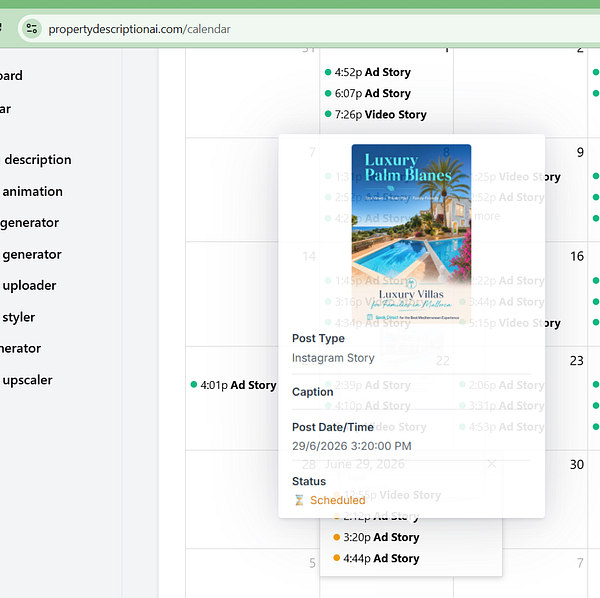Image resolution: width=600 pixels, height=598 pixels.
Task: Select day 16 in the calendar
Action: (577, 256)
